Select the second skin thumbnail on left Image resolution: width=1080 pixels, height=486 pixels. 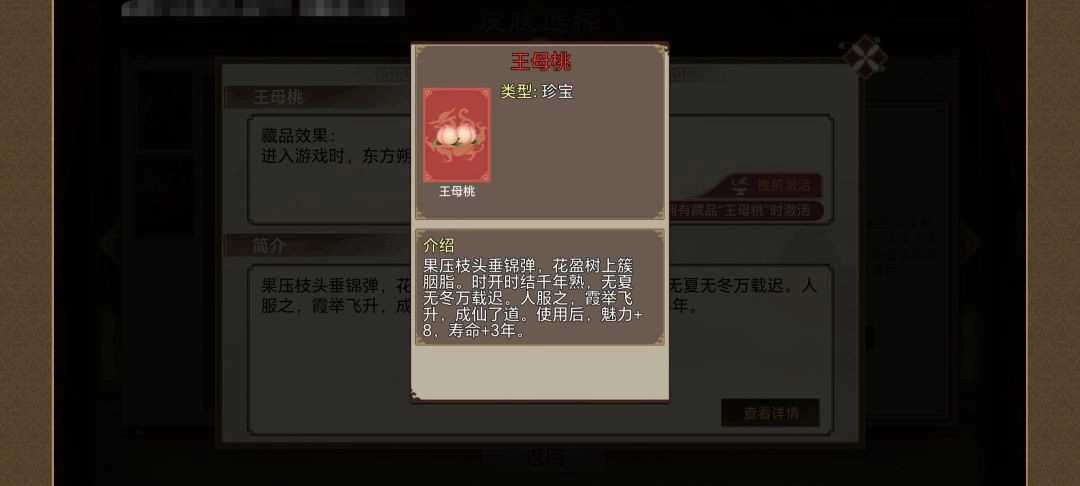(x=165, y=196)
